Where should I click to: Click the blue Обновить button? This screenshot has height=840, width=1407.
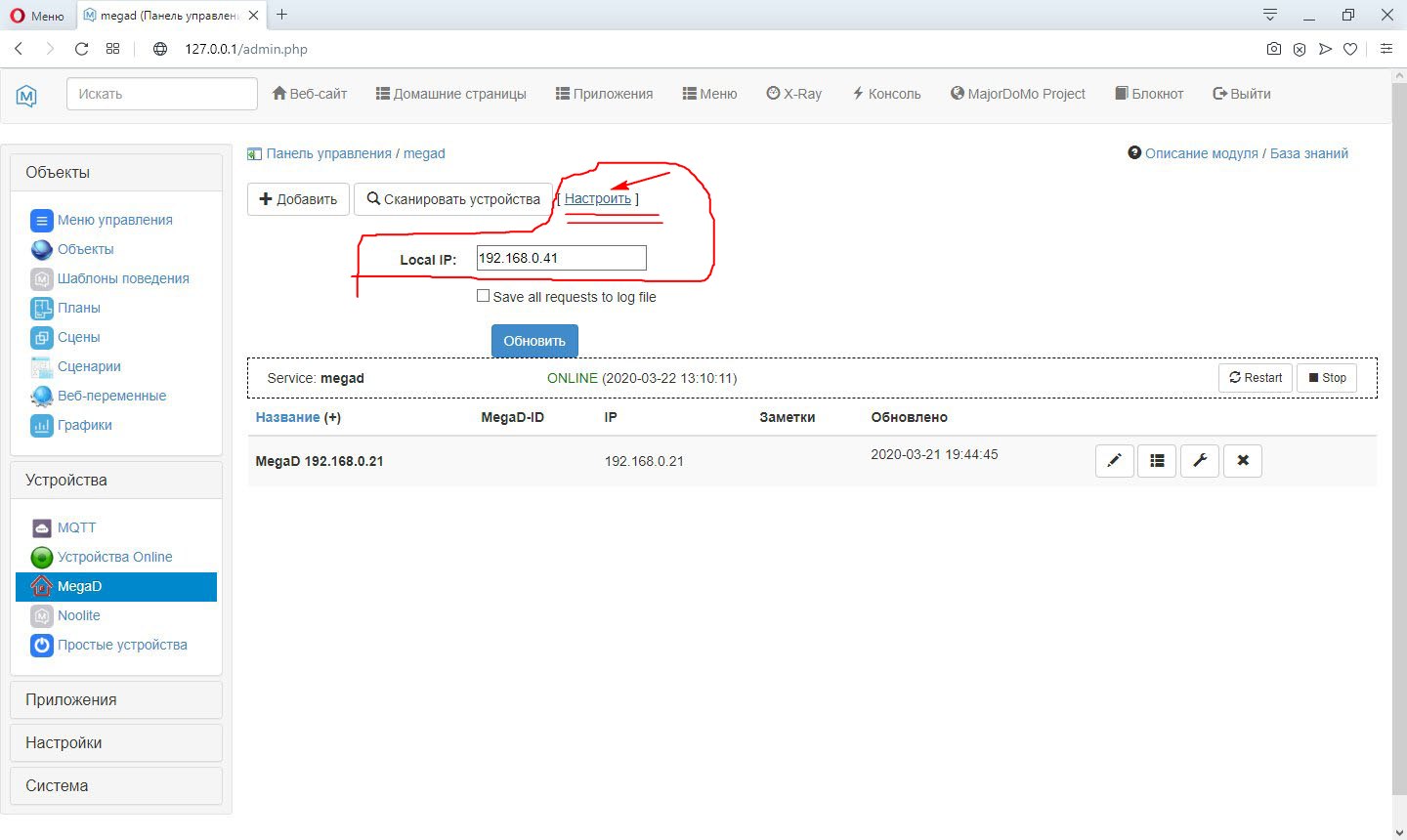click(534, 341)
